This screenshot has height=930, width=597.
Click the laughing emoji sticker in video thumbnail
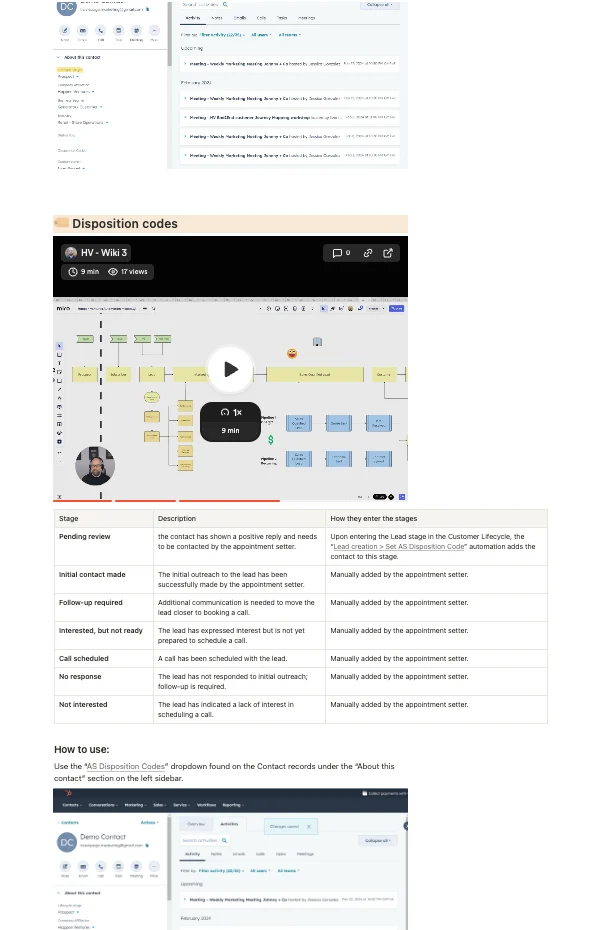(292, 353)
